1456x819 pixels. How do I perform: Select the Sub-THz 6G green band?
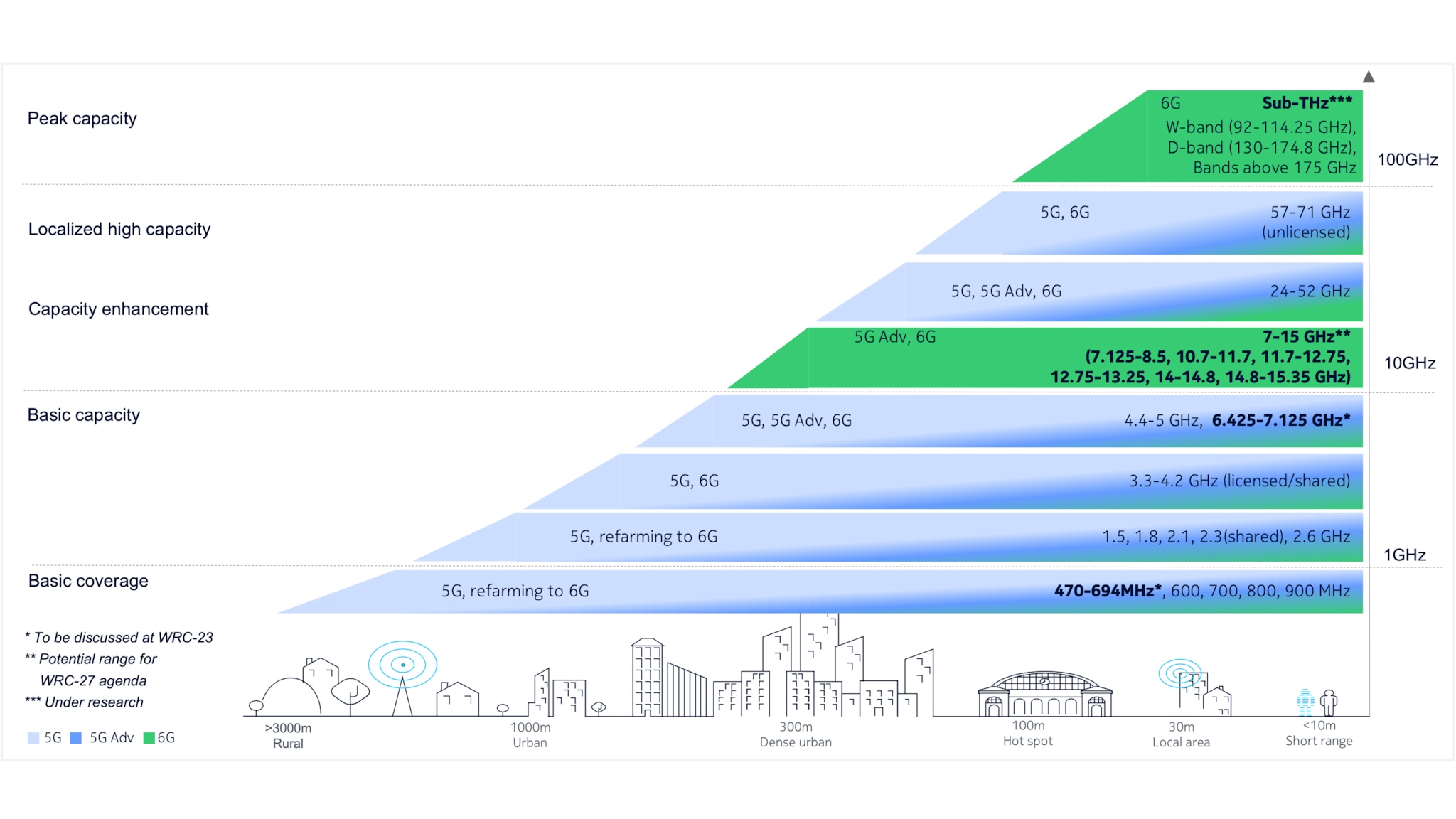click(1187, 136)
